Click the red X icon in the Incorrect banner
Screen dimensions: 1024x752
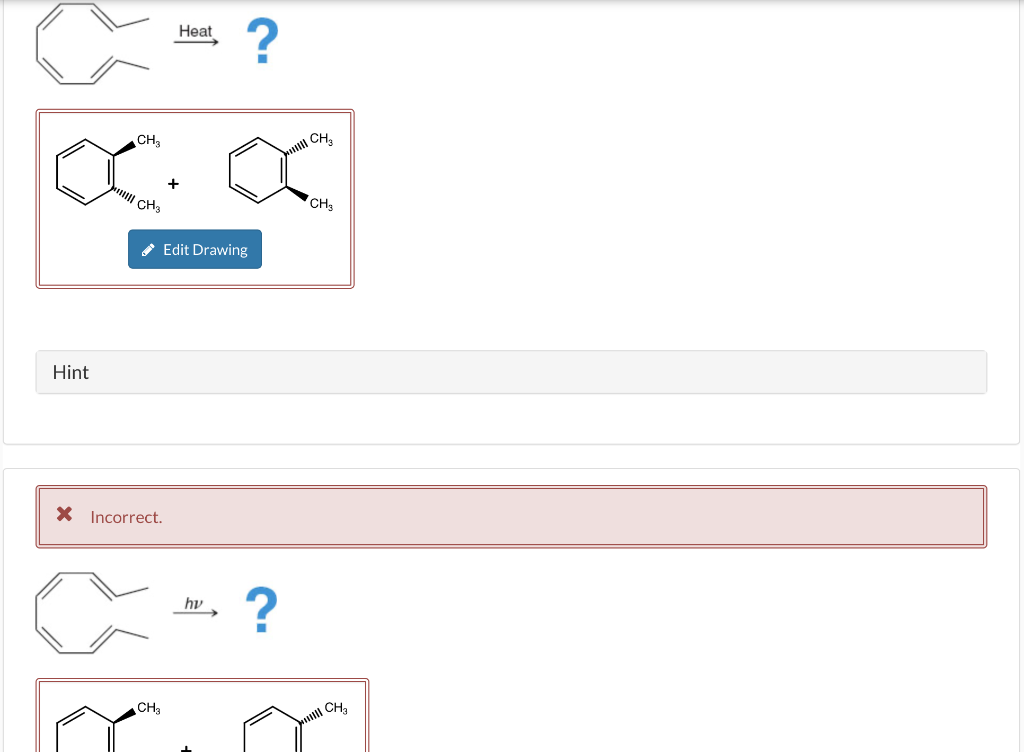coord(63,514)
